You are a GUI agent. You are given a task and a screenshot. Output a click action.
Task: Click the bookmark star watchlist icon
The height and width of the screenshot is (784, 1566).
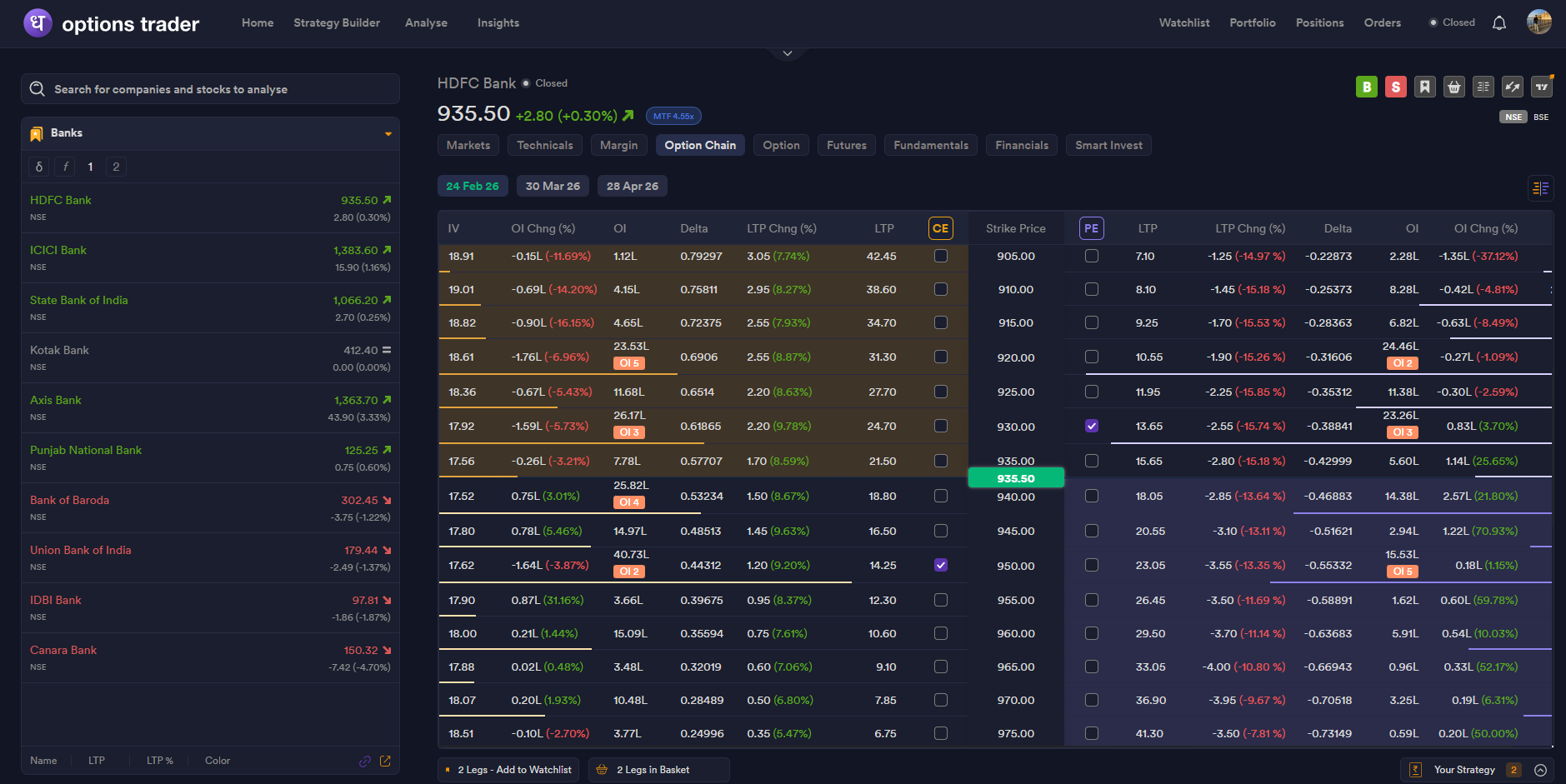pyautogui.click(x=1424, y=87)
